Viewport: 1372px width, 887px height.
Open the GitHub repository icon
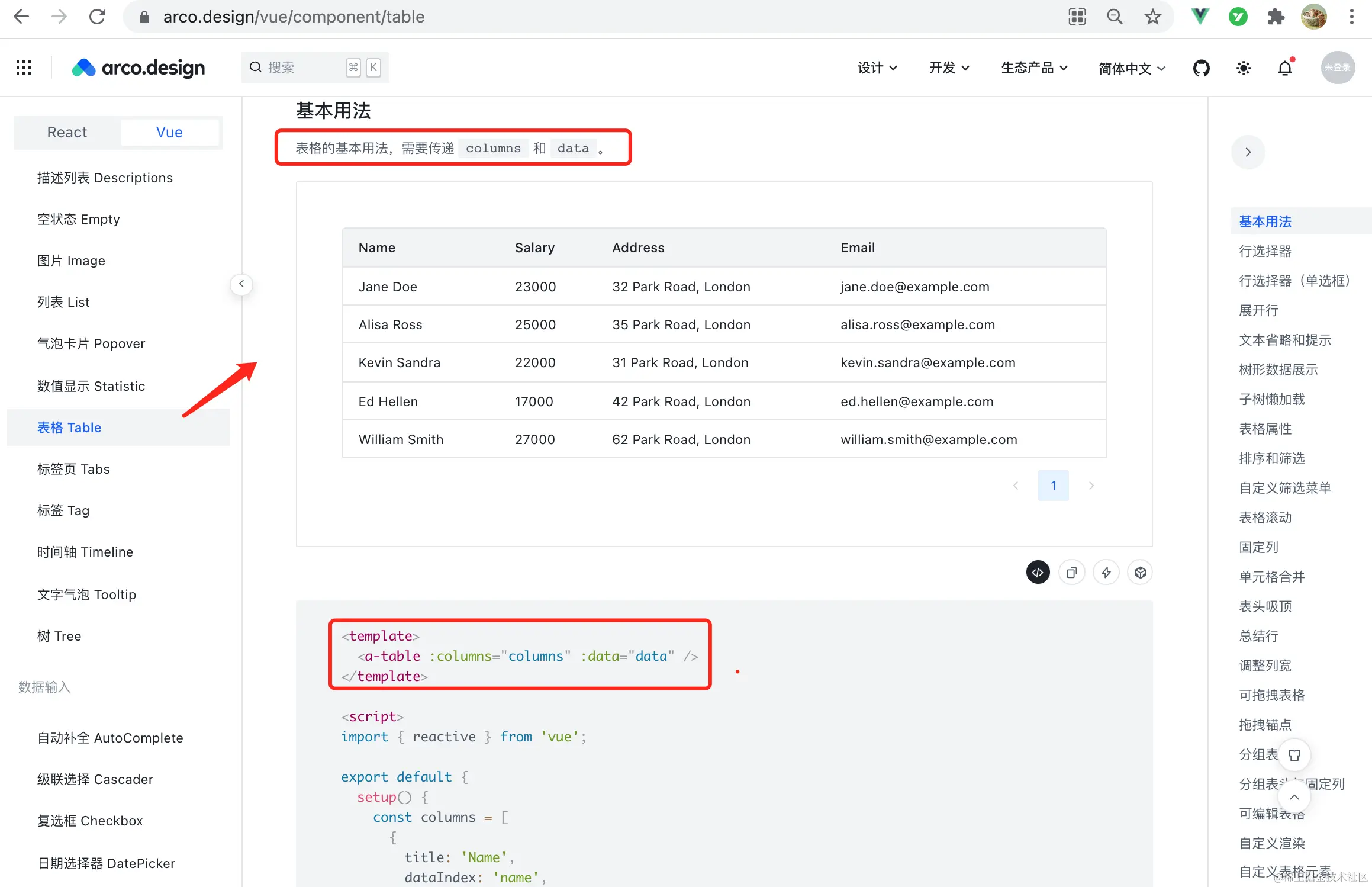click(x=1201, y=68)
